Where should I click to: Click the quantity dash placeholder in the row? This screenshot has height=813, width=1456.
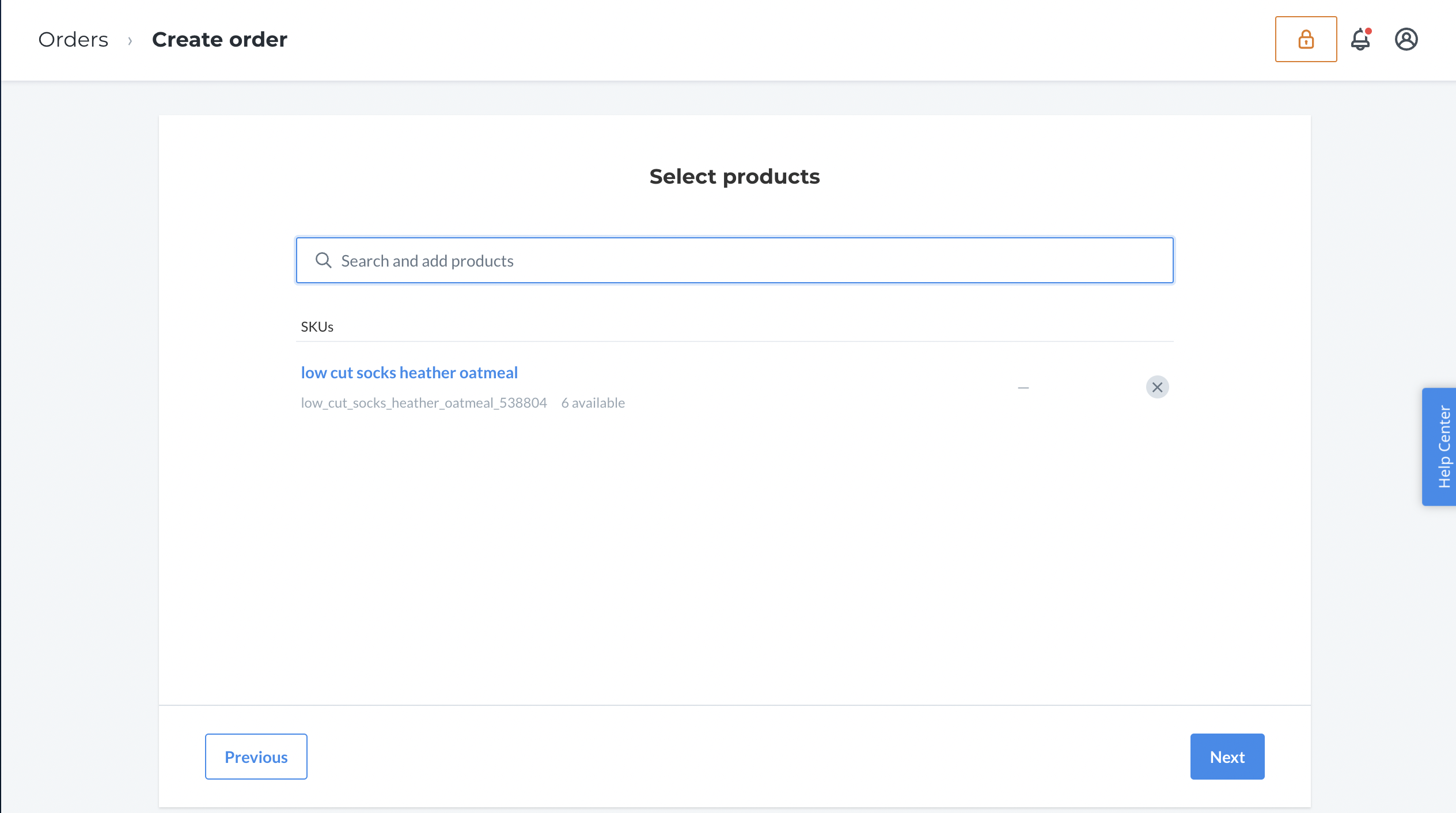pyautogui.click(x=1023, y=387)
